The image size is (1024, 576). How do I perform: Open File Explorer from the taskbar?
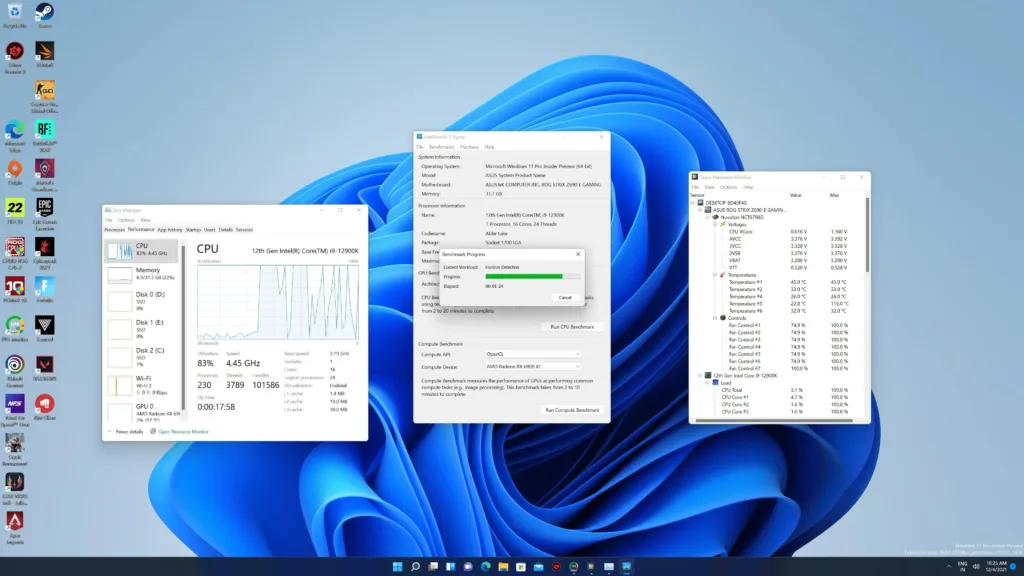click(503, 566)
